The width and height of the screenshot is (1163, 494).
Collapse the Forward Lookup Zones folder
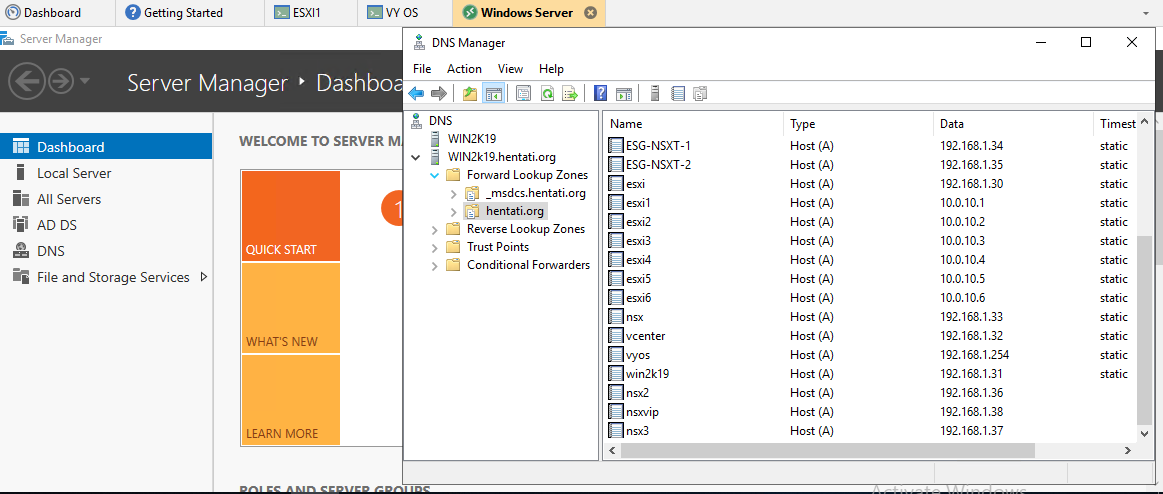[435, 176]
